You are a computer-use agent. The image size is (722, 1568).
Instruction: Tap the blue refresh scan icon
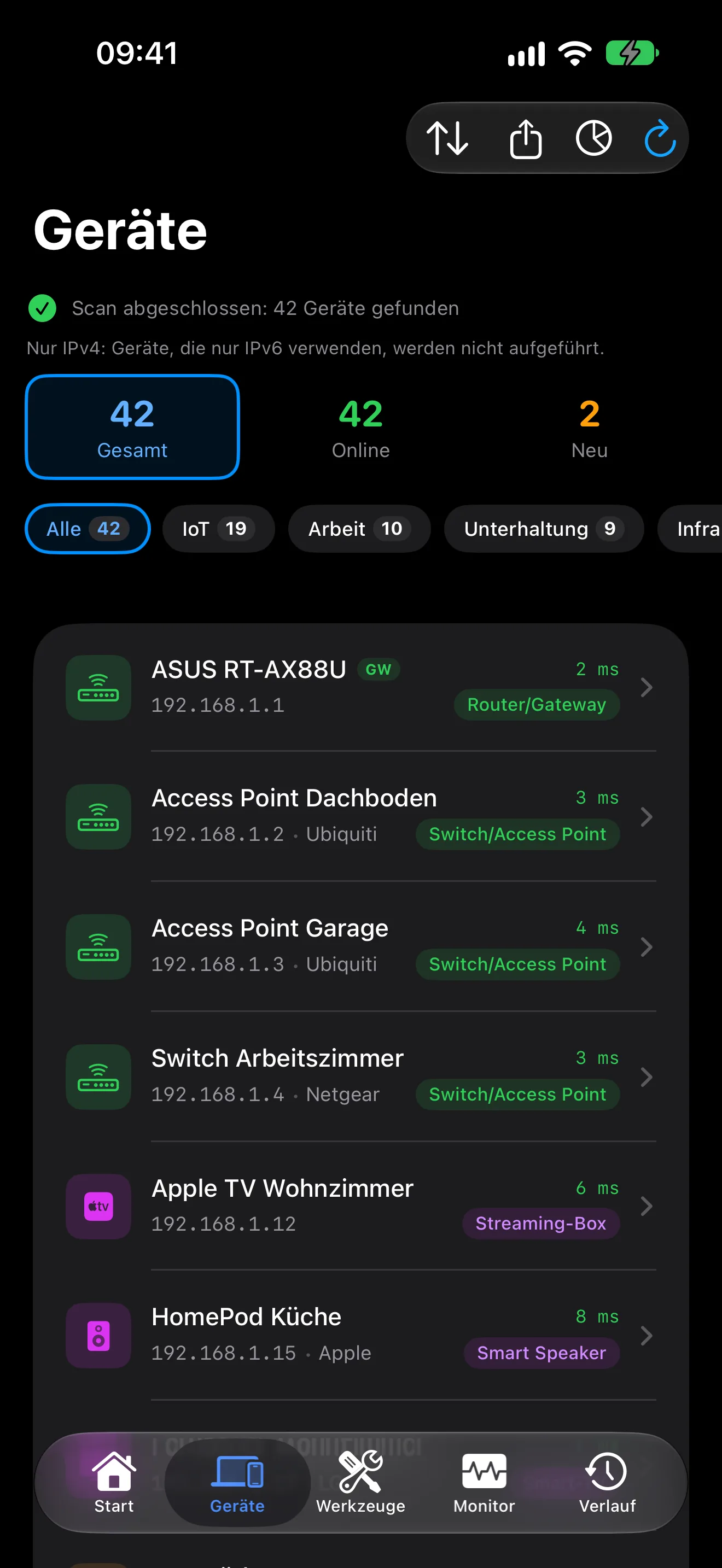[x=660, y=138]
